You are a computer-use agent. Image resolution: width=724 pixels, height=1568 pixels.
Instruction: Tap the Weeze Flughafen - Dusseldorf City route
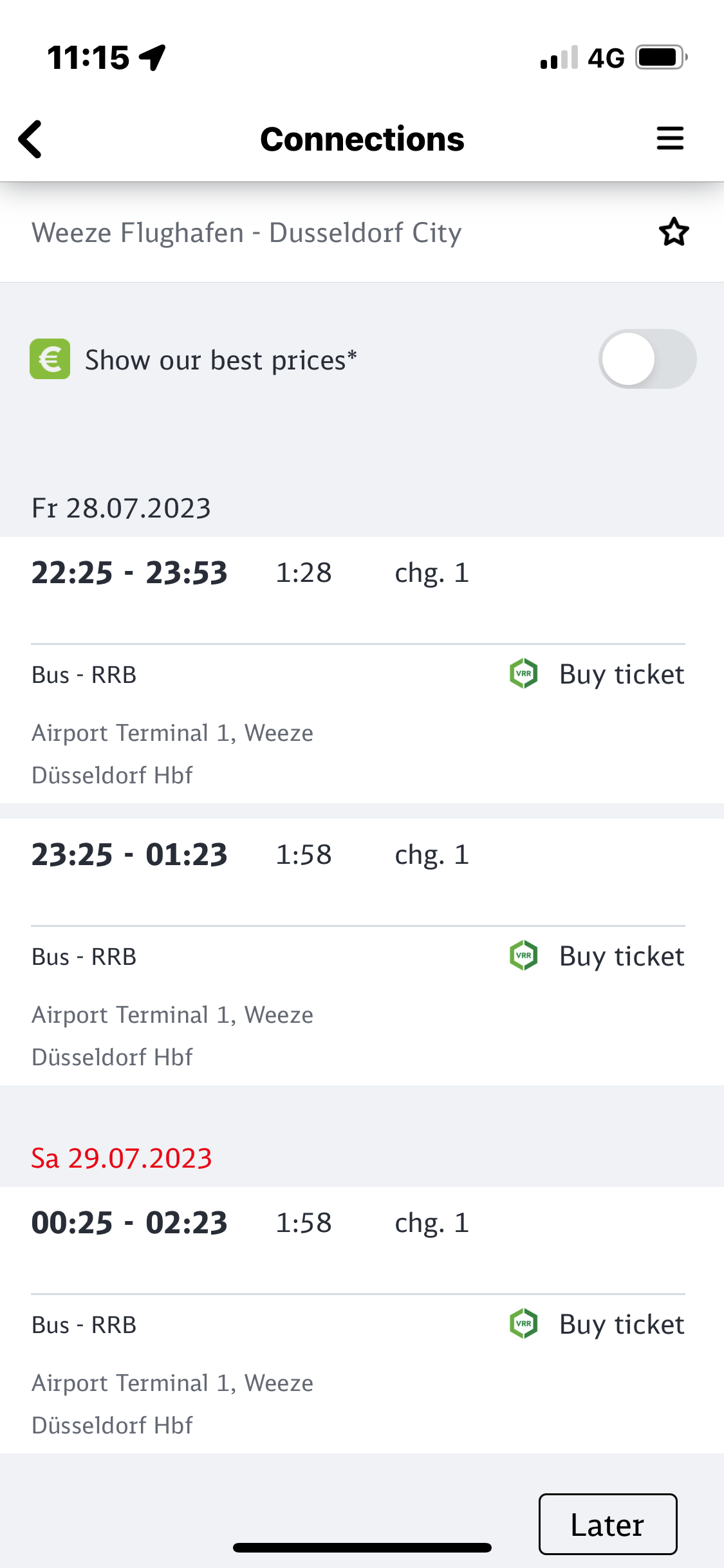coord(246,233)
